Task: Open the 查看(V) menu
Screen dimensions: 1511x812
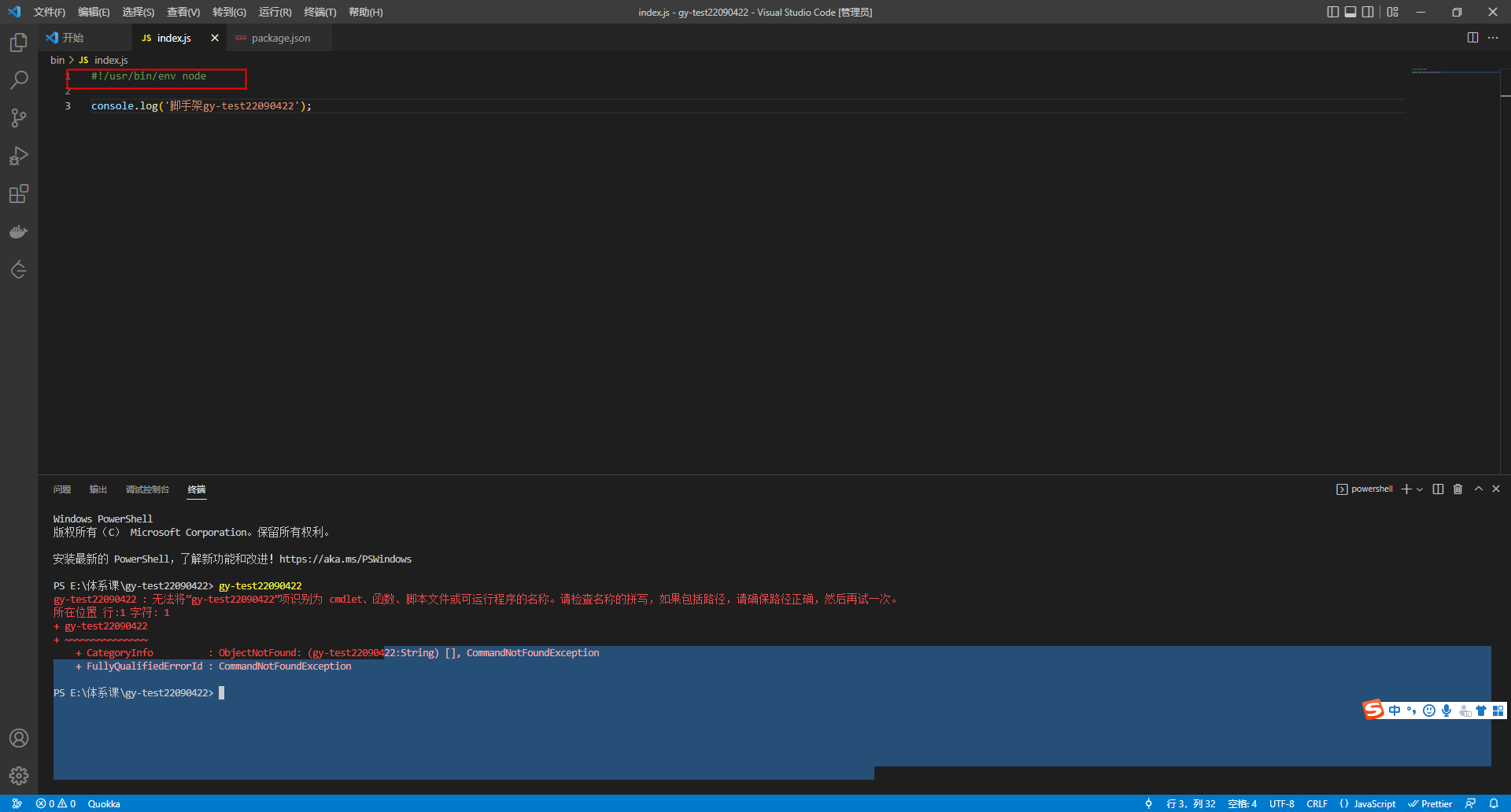Action: click(183, 12)
